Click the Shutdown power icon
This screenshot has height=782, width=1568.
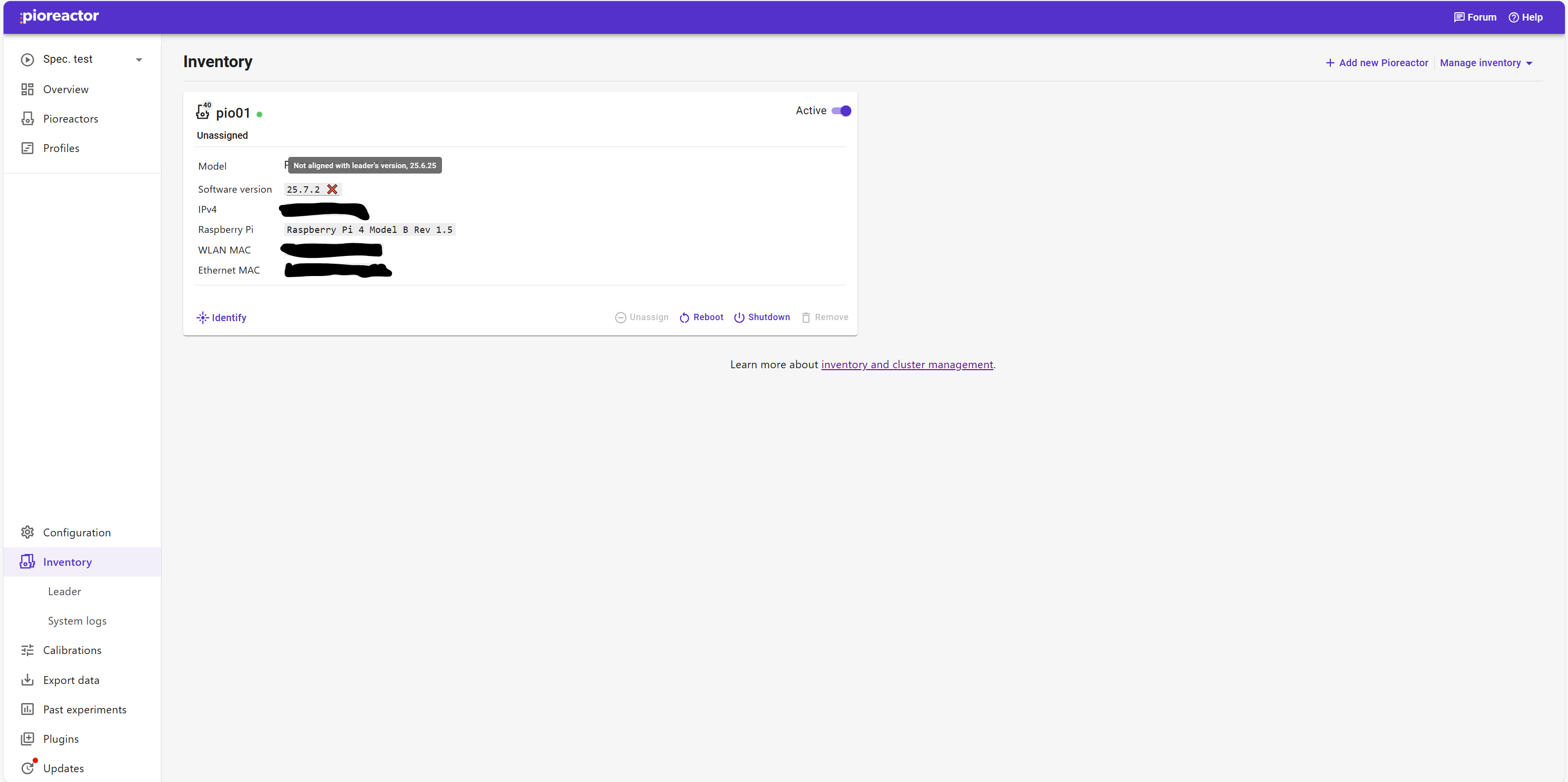pos(739,317)
